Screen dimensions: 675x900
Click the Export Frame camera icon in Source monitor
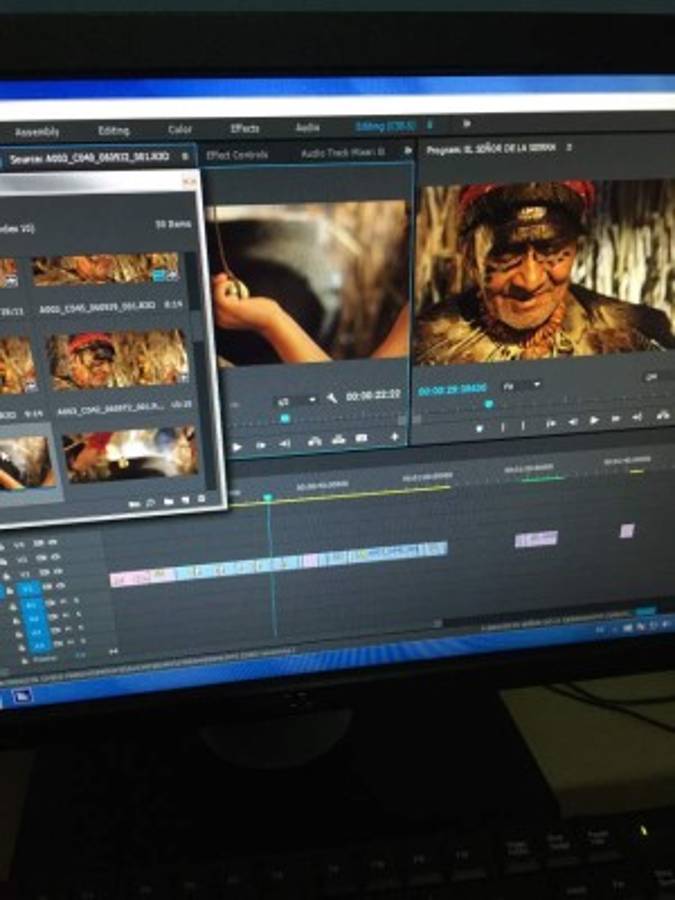361,438
